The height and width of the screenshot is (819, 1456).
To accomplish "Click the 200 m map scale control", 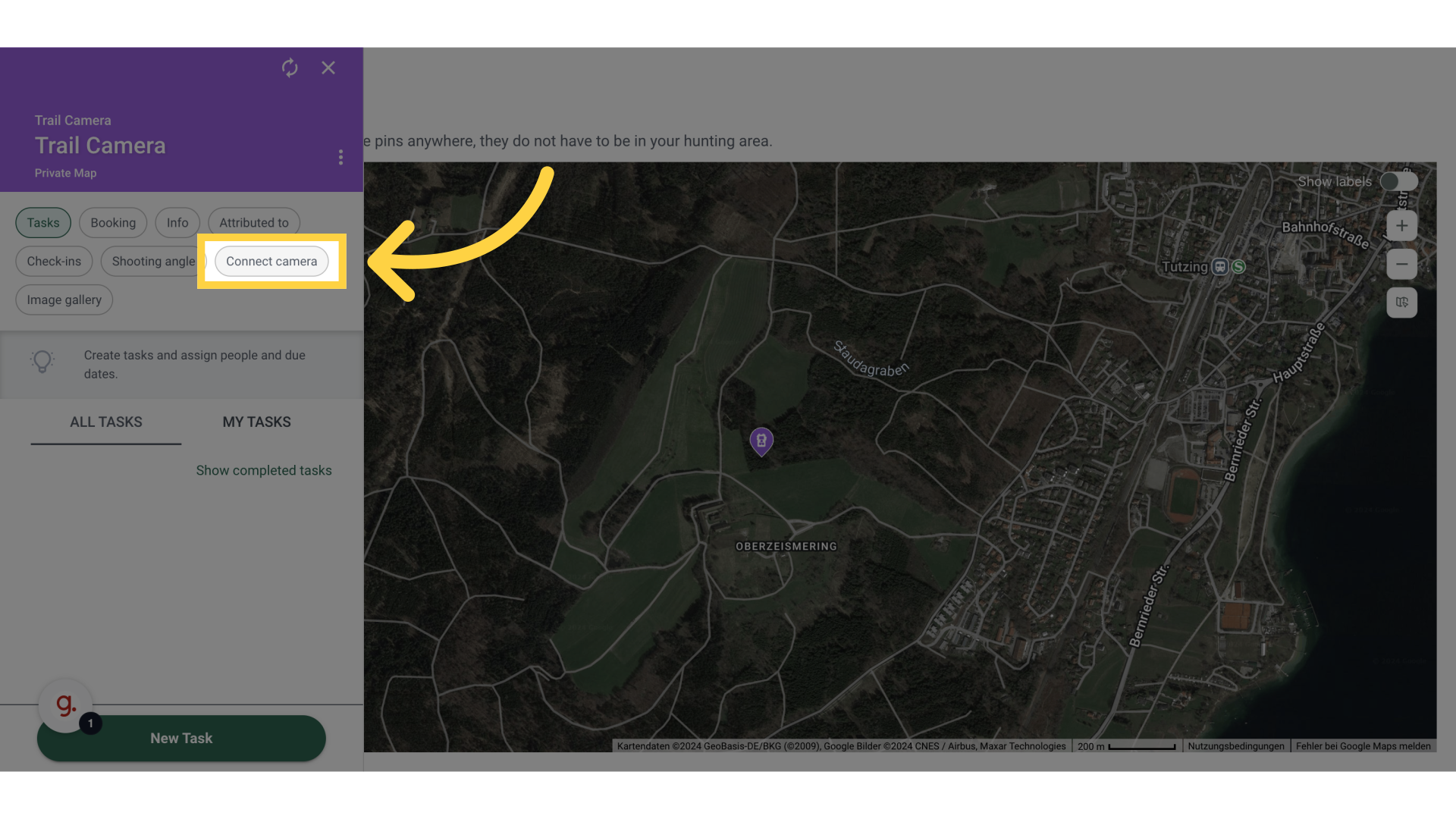I will pyautogui.click(x=1127, y=747).
